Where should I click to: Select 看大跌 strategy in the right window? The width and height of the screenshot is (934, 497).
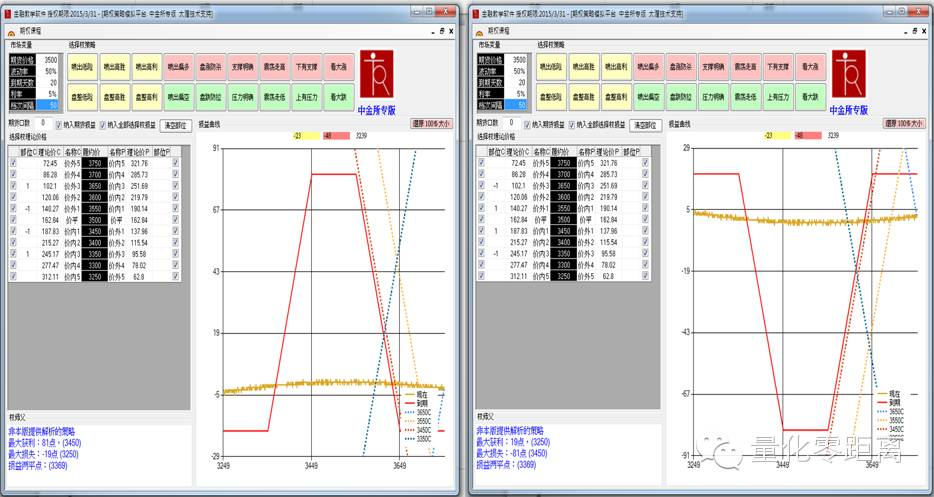(810, 97)
